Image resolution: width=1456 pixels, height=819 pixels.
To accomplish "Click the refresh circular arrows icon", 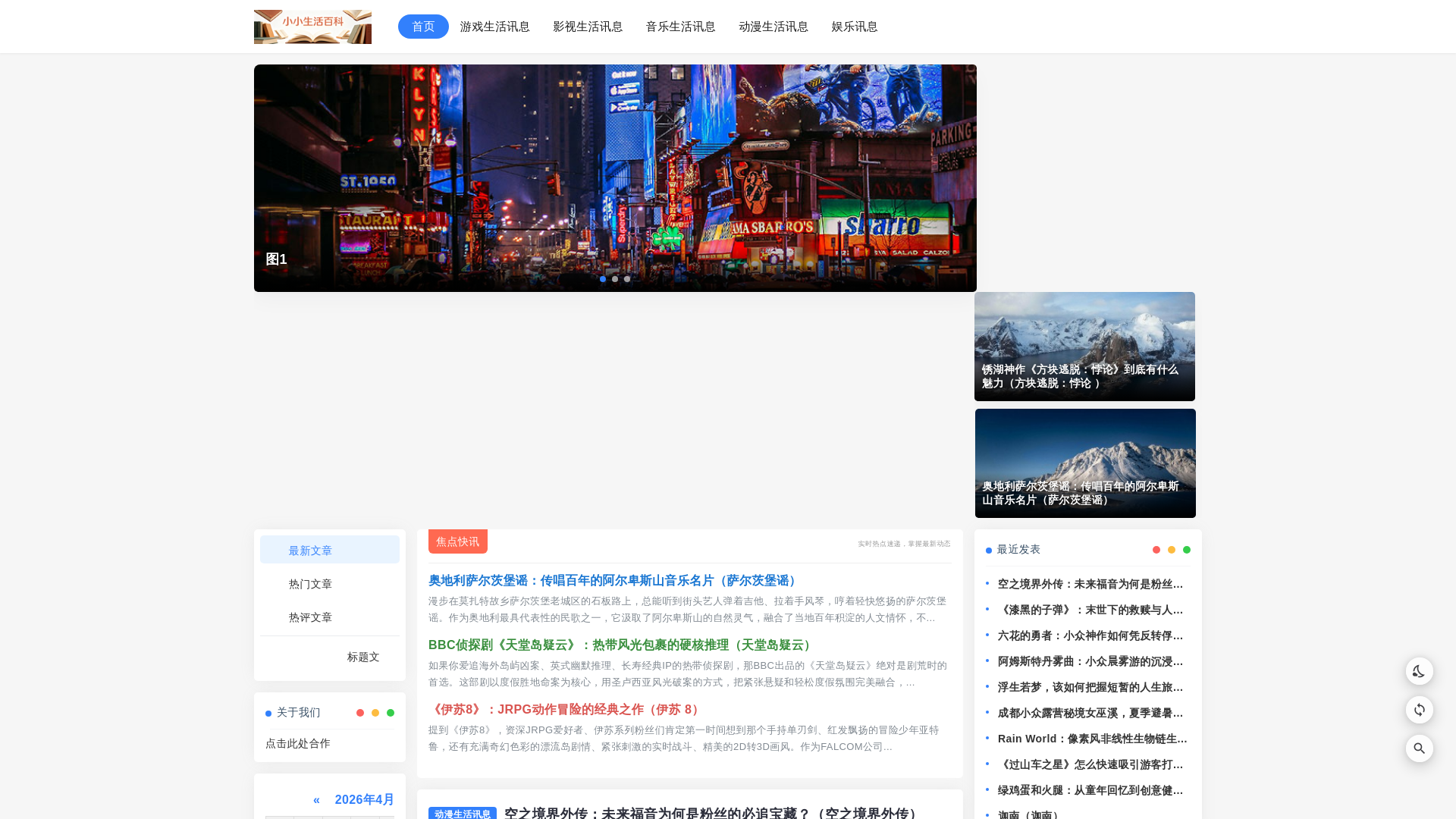I will [1419, 710].
